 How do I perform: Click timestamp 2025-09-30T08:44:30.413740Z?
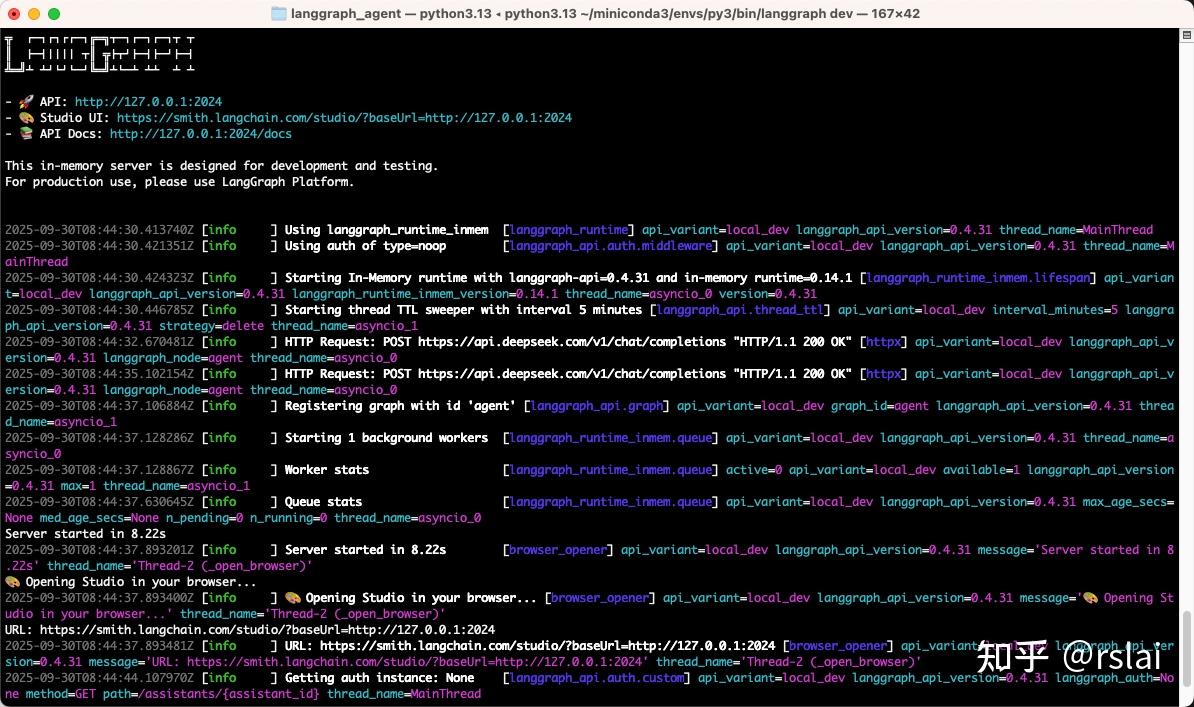pyautogui.click(x=99, y=229)
